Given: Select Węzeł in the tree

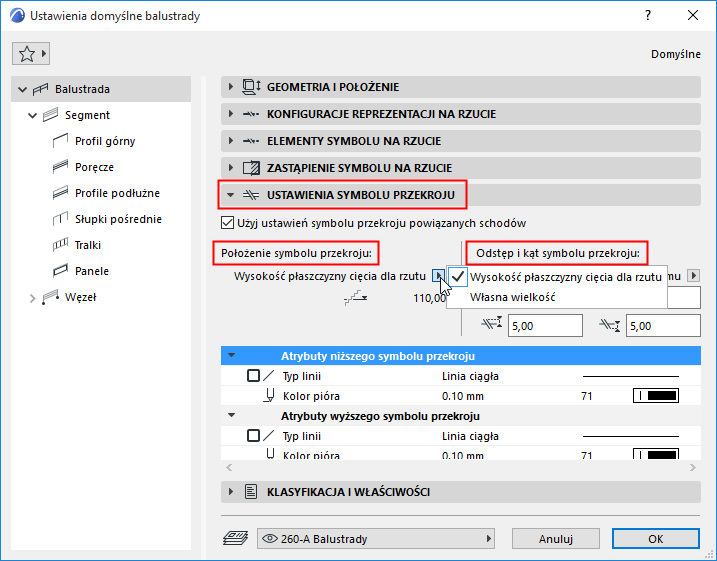Looking at the screenshot, I should 81,297.
